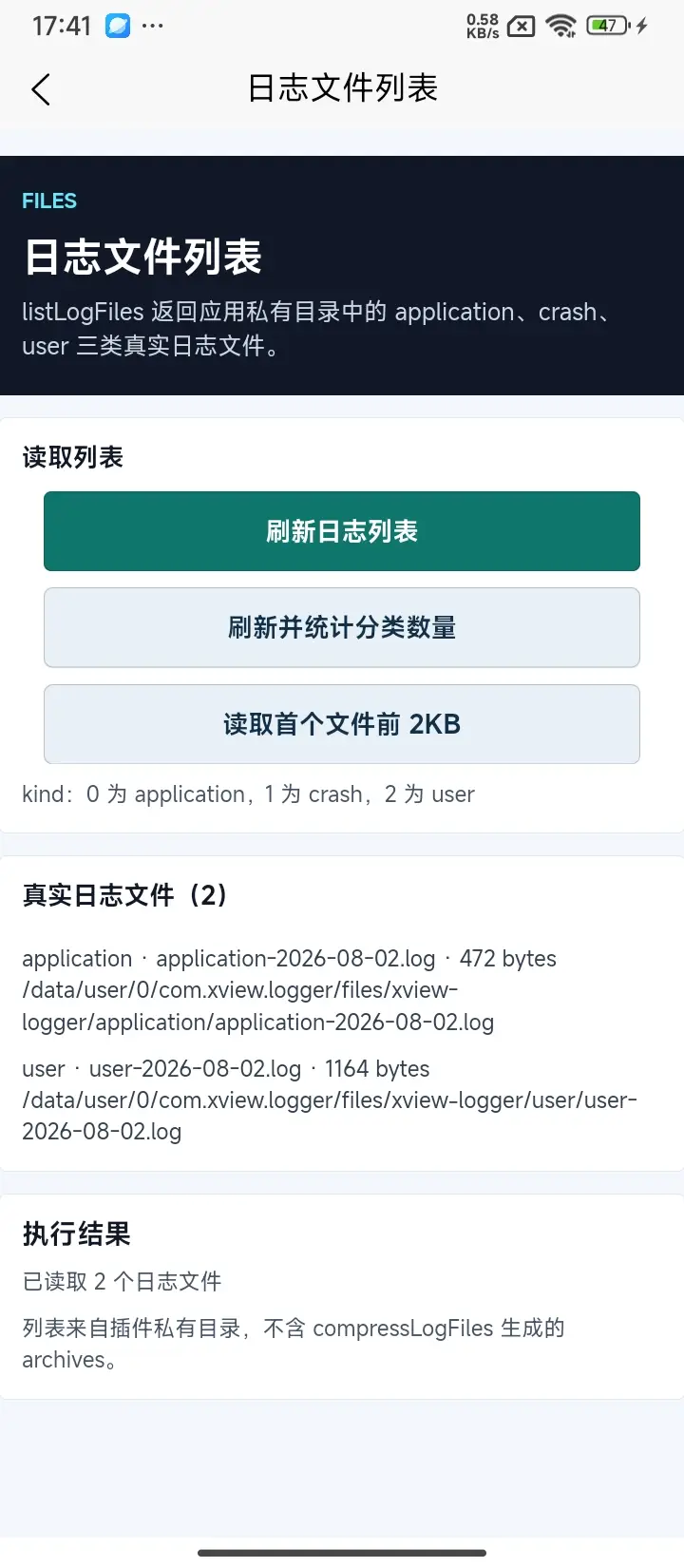Tap the FILES label in header banner

point(49,201)
